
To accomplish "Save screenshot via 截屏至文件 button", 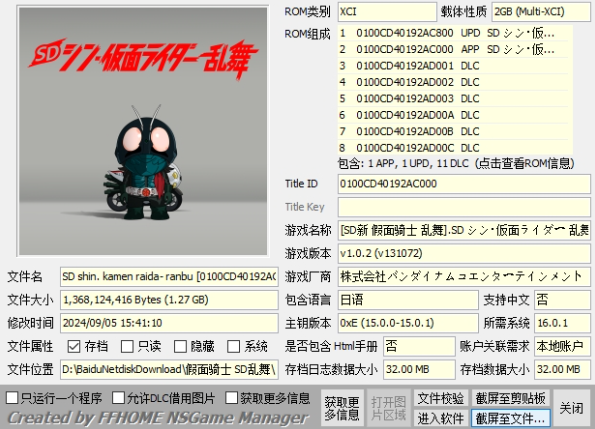I will pyautogui.click(x=511, y=418).
